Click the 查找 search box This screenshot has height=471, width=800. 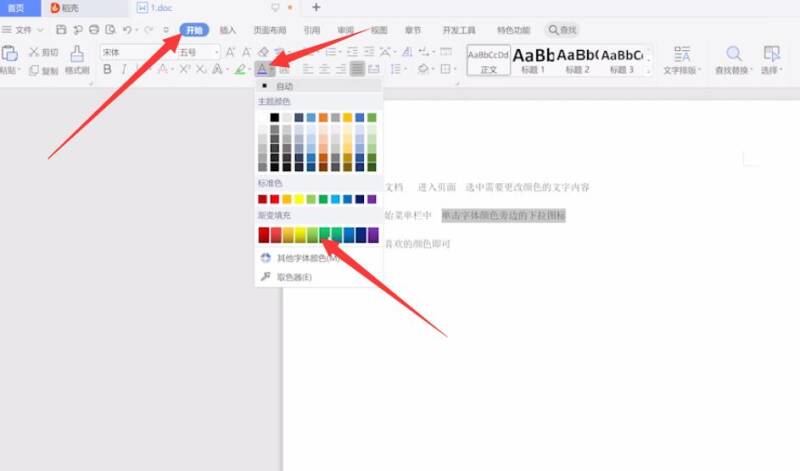[562, 30]
